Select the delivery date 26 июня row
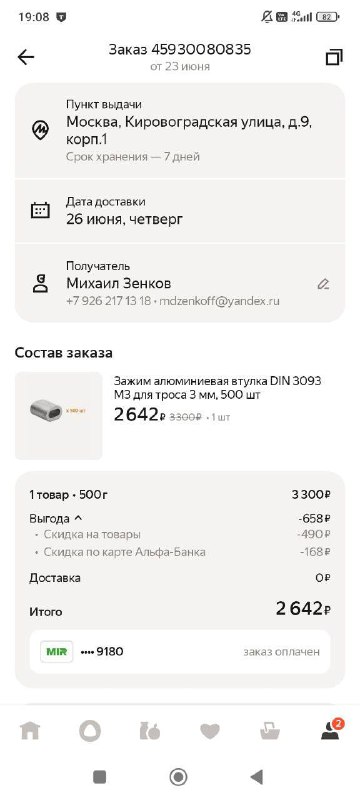The image size is (360, 800). point(180,211)
